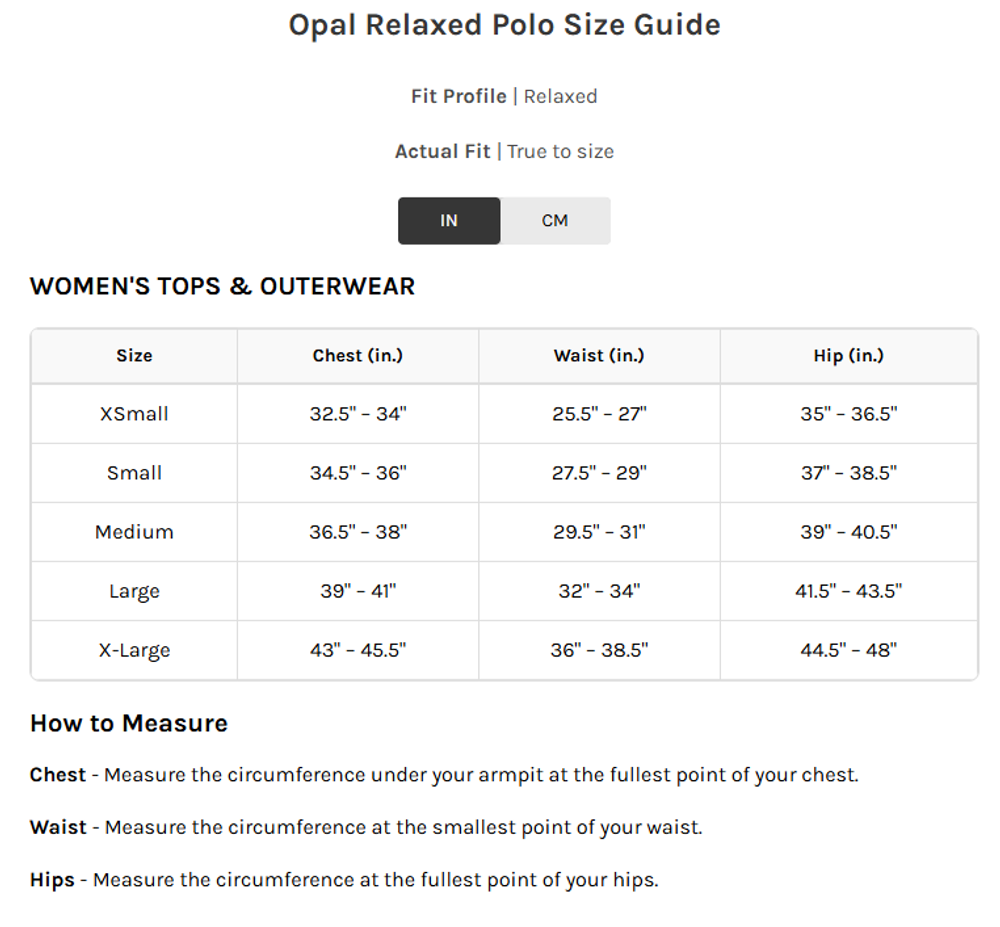Viewport: 1000px width, 927px height.
Task: Click the Size column header
Action: (134, 356)
